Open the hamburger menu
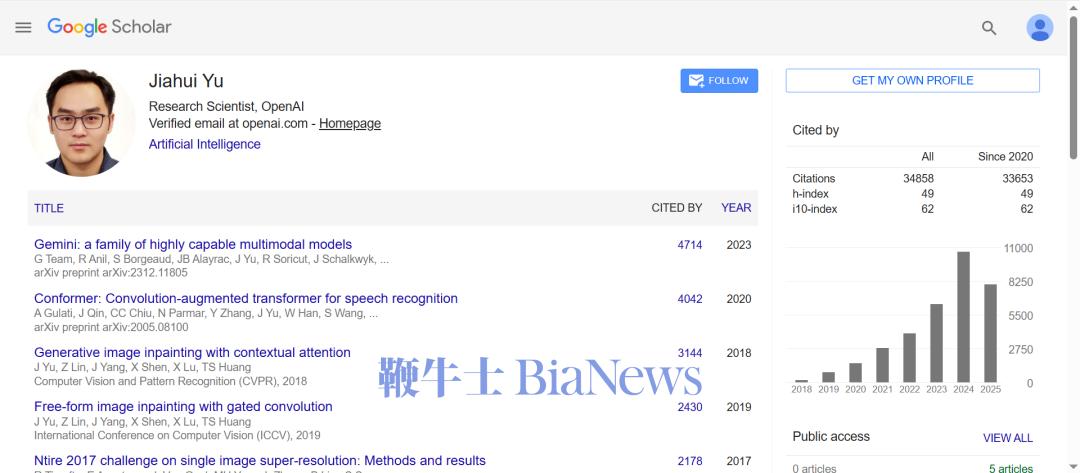 [23, 28]
